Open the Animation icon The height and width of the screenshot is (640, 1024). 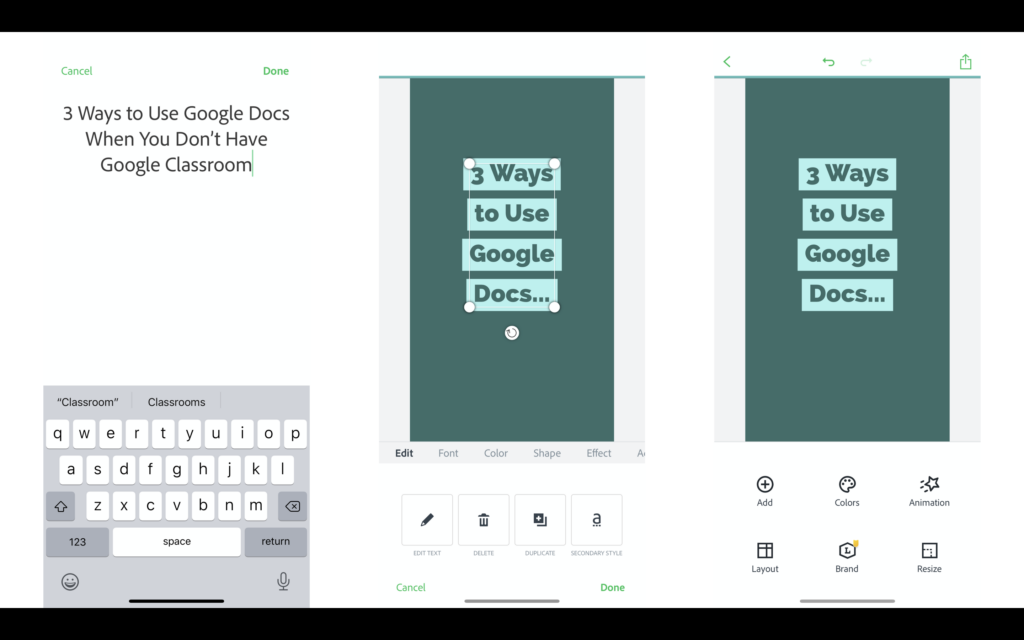(x=929, y=485)
